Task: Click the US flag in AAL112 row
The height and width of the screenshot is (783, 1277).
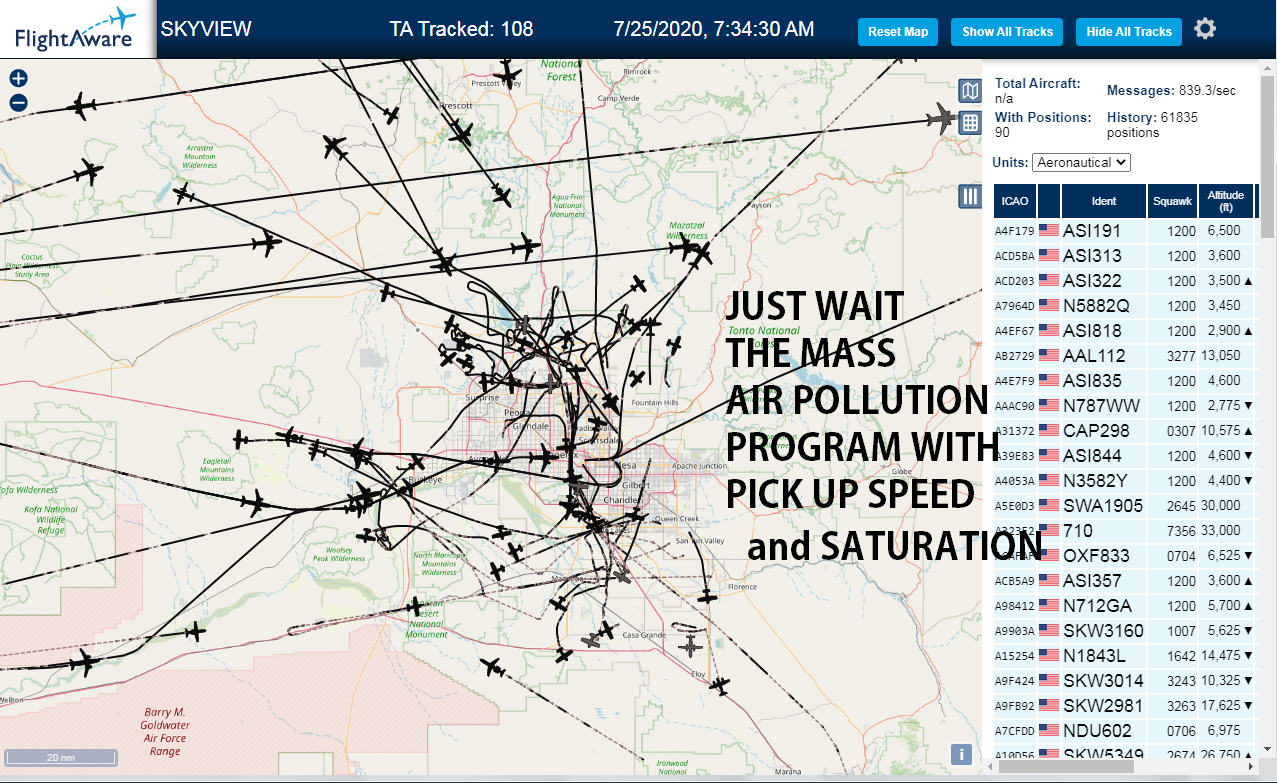Action: click(x=1049, y=355)
